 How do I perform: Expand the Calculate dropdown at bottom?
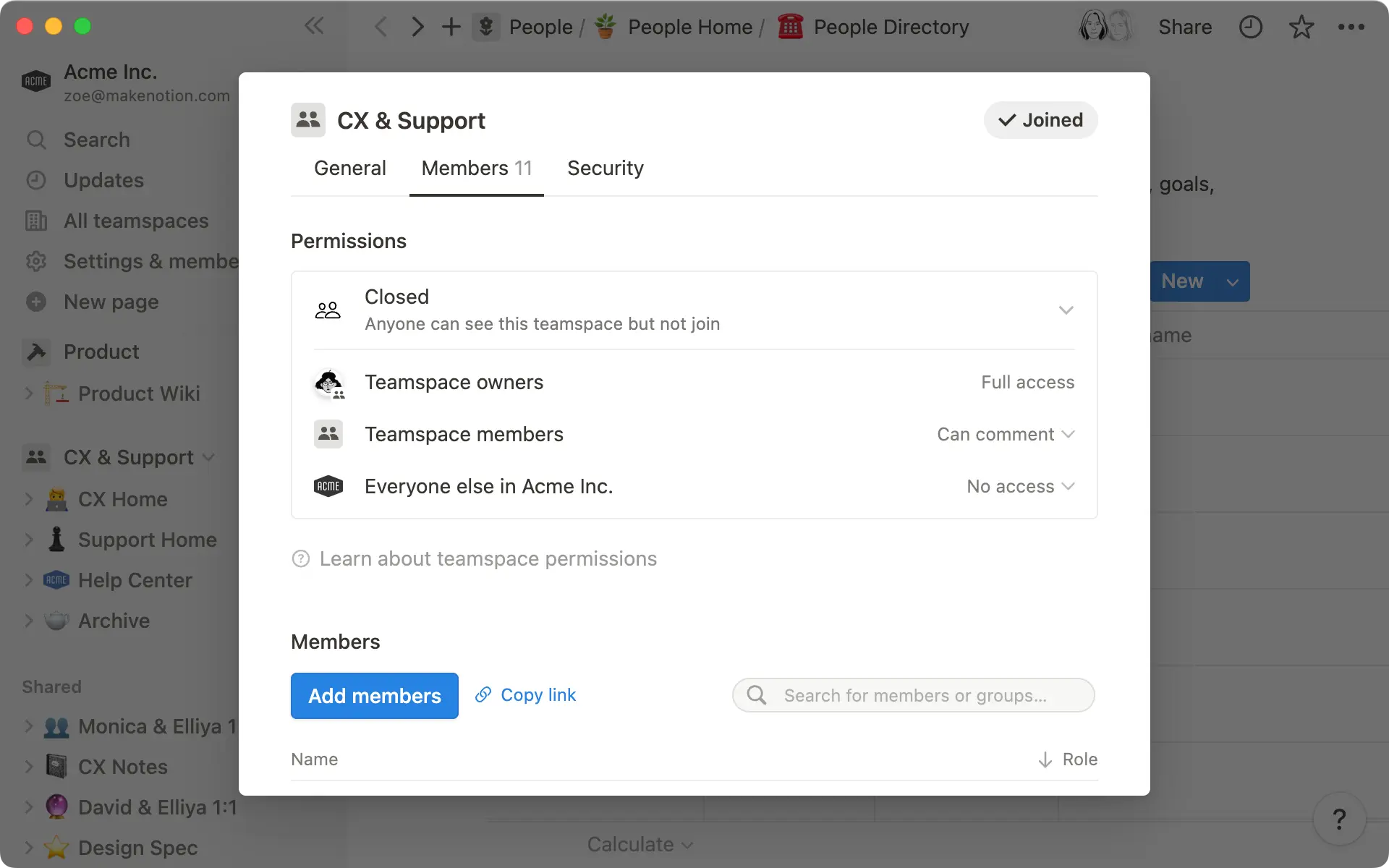point(640,843)
